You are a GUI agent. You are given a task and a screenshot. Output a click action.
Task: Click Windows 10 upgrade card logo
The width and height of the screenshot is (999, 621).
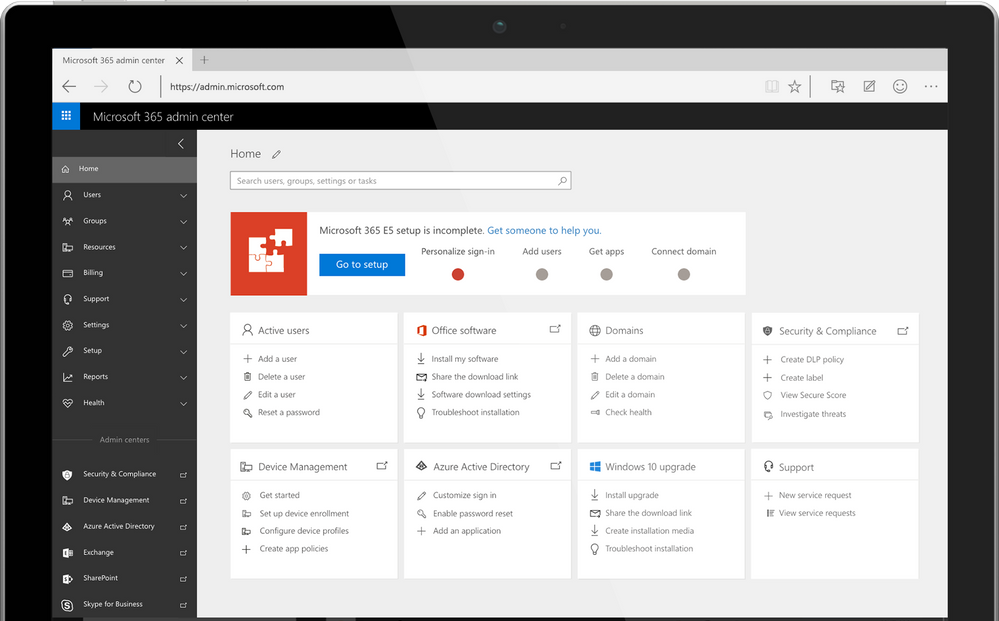[x=595, y=467]
